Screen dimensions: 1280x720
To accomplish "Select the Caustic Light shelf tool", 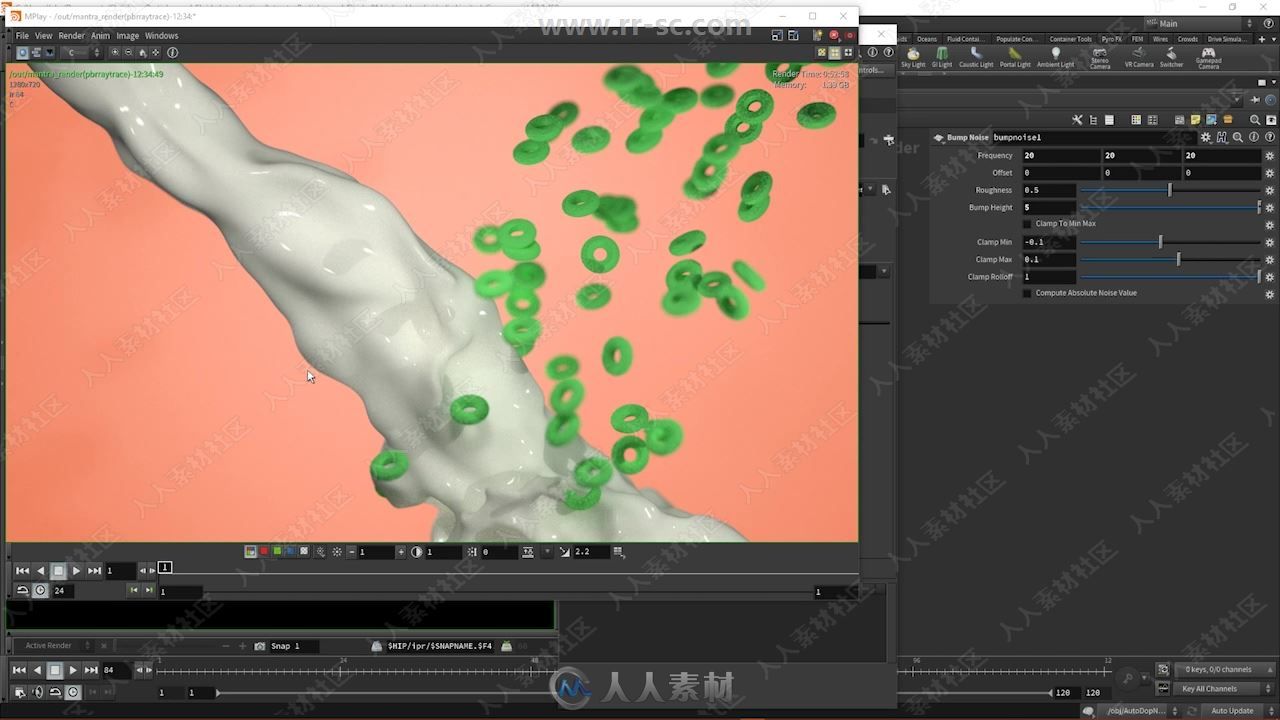I will (976, 58).
